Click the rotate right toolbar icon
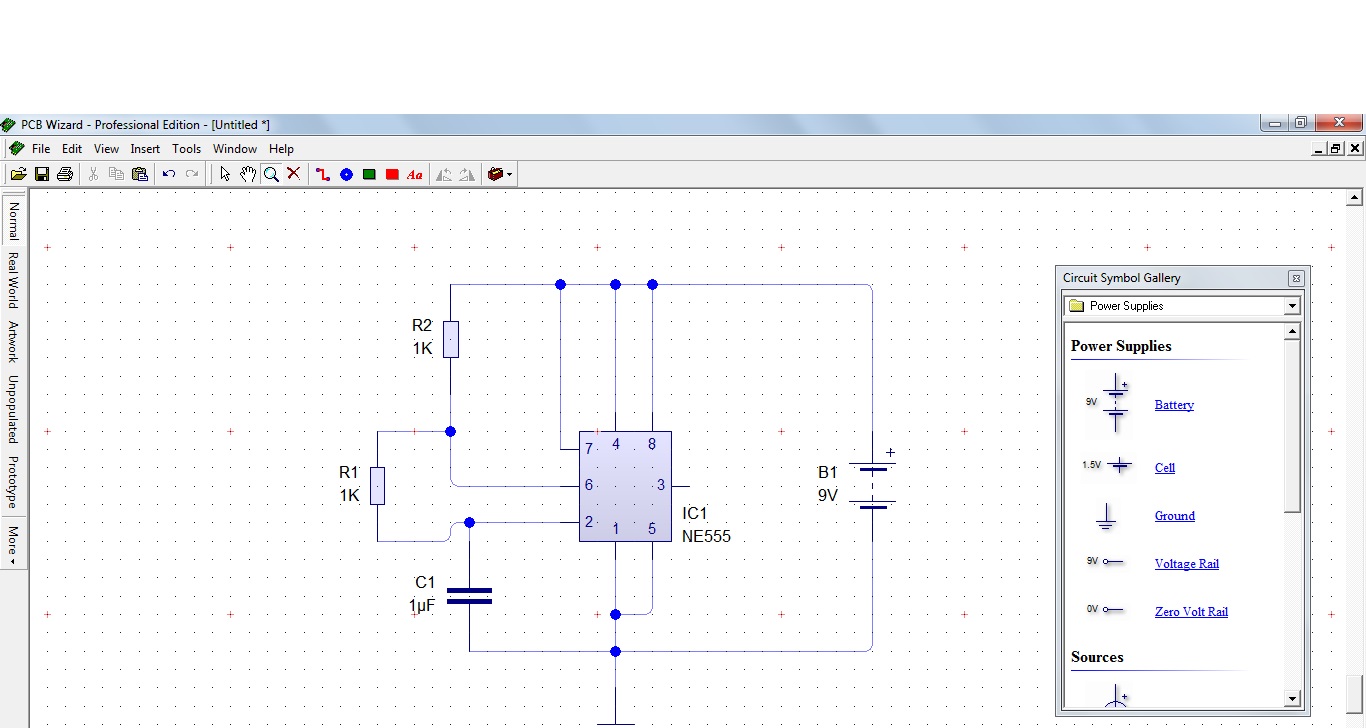Screen dimensions: 1366x728 coord(467,174)
